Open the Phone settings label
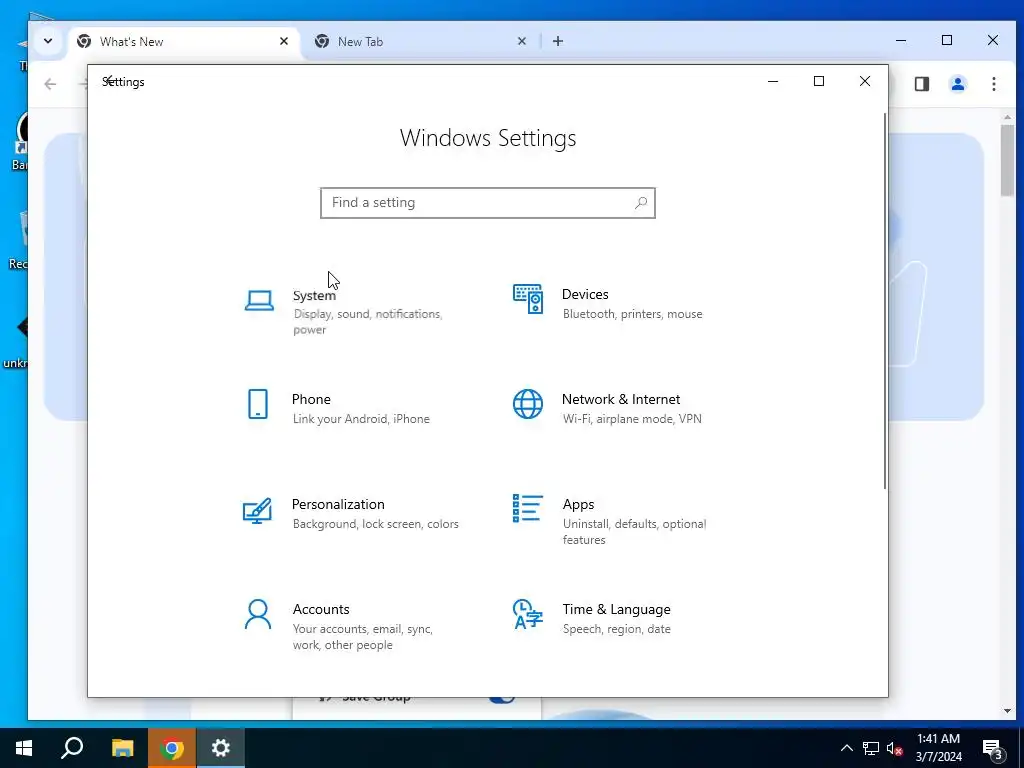 click(x=311, y=399)
